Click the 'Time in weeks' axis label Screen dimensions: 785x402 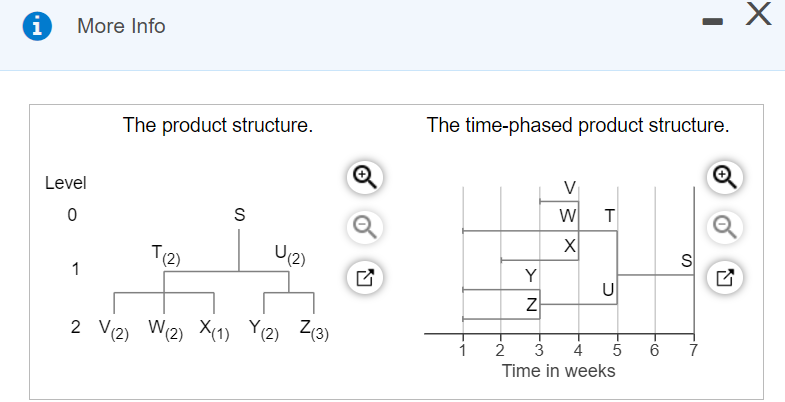558,371
